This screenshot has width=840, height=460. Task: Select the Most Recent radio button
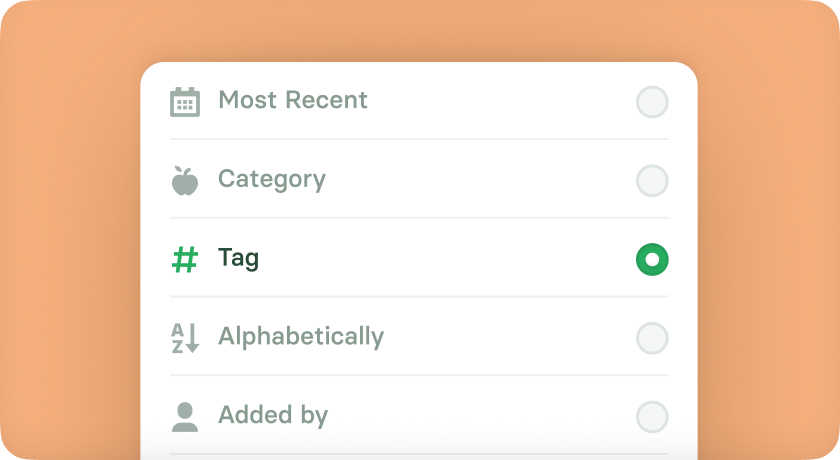652,102
